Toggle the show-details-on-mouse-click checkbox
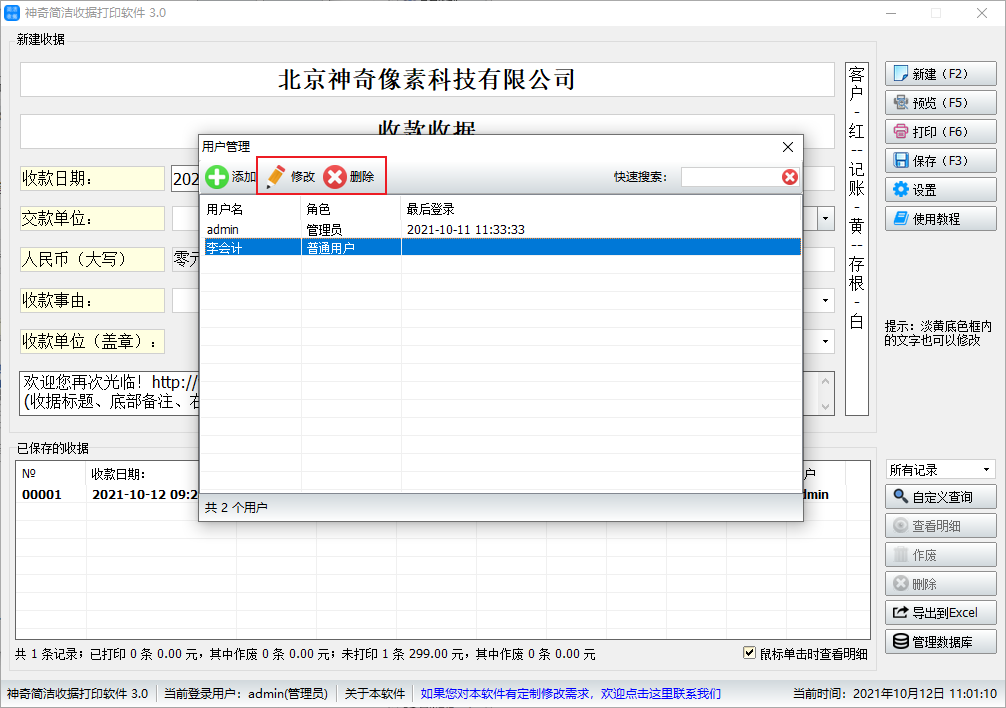This screenshot has width=1006, height=708. (749, 653)
